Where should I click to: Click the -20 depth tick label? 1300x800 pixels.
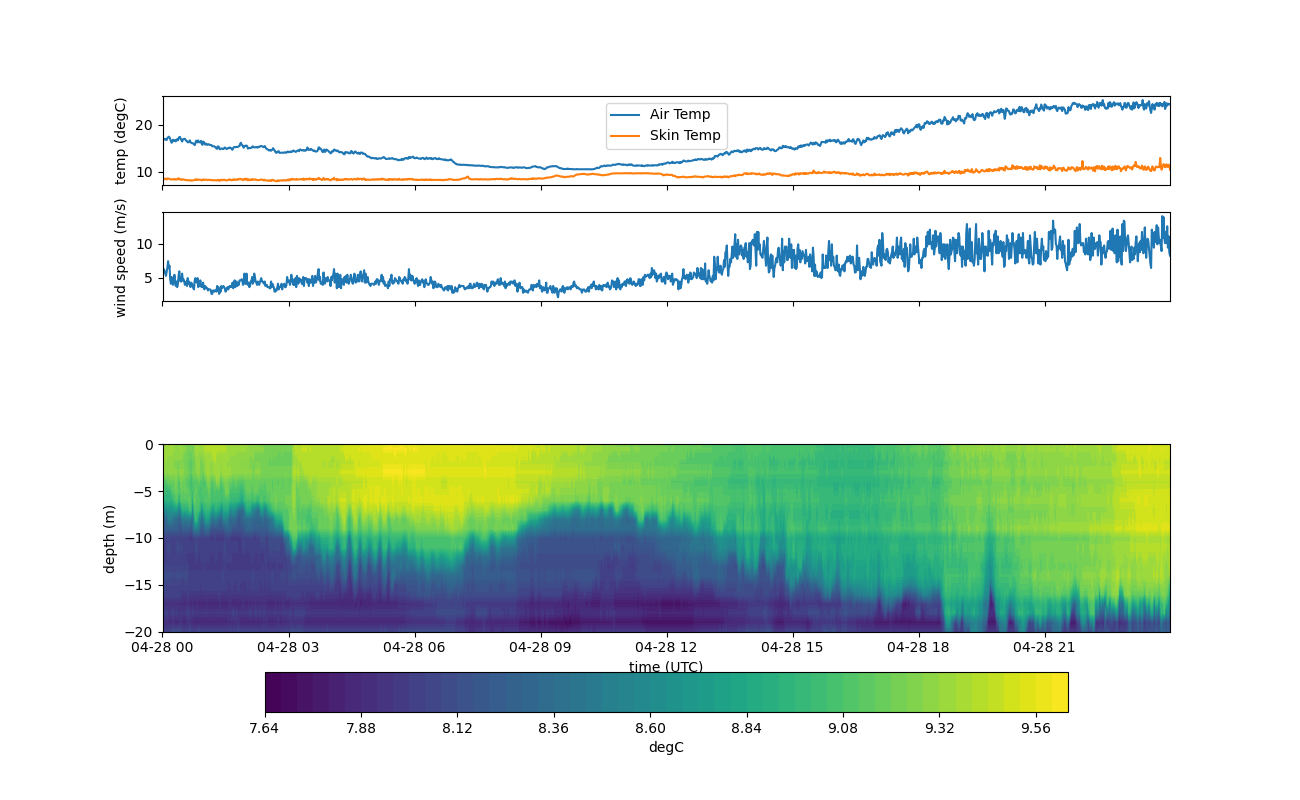point(141,632)
